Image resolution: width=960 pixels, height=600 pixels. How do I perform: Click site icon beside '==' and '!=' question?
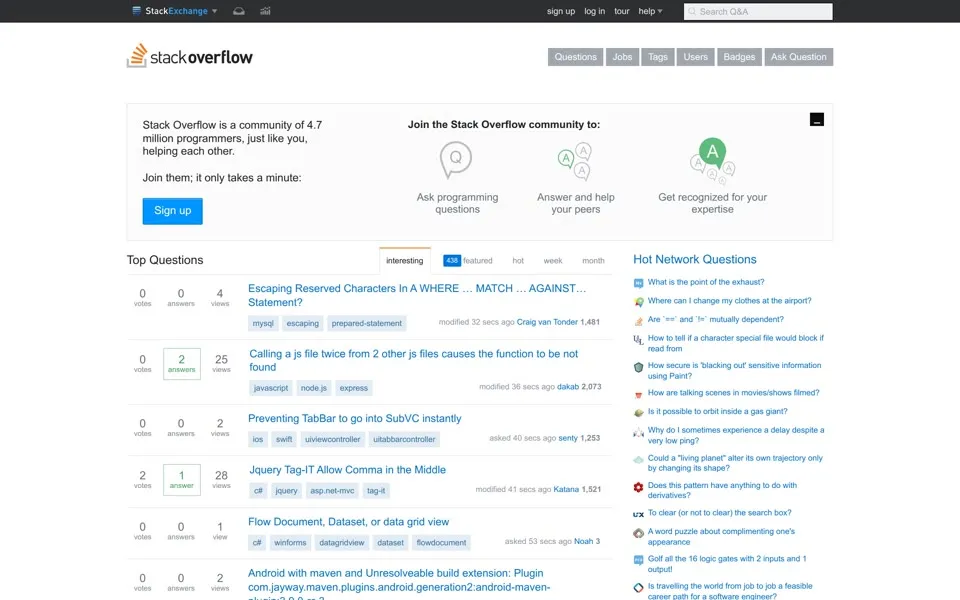639,321
